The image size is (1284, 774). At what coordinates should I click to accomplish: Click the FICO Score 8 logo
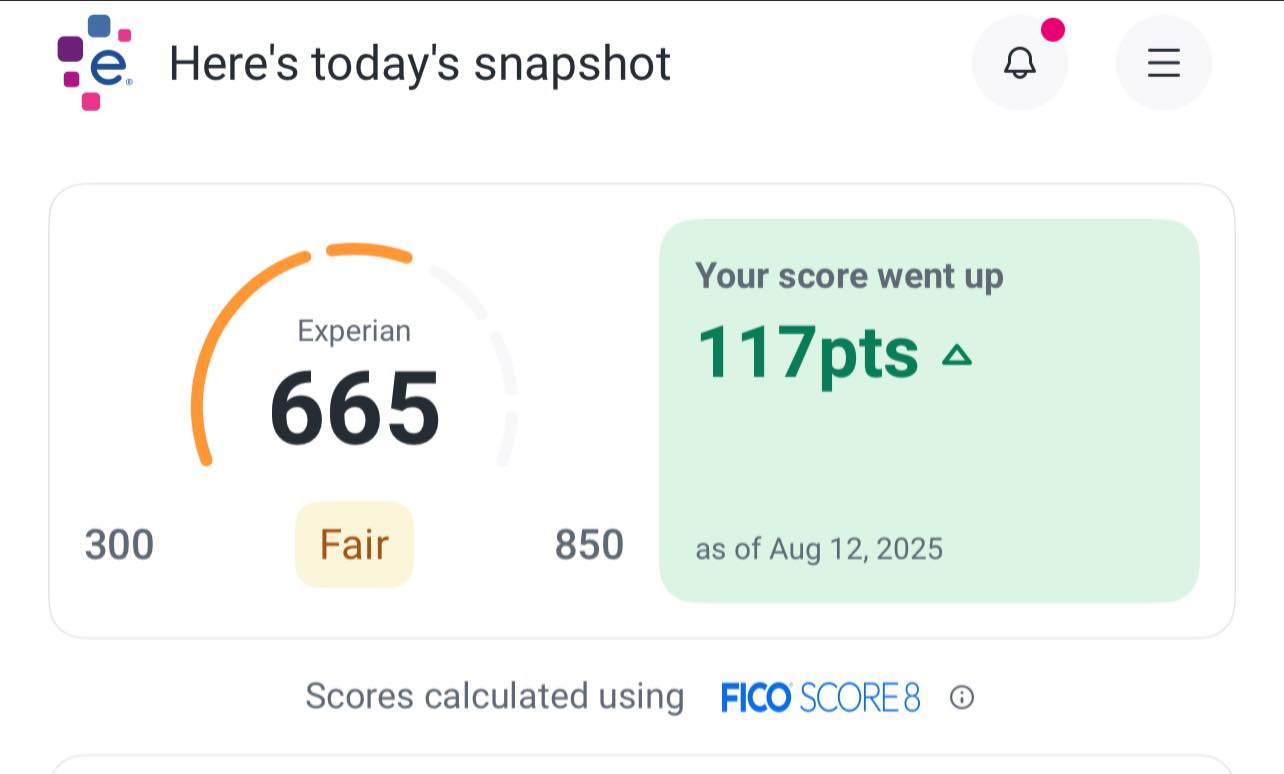tap(820, 697)
